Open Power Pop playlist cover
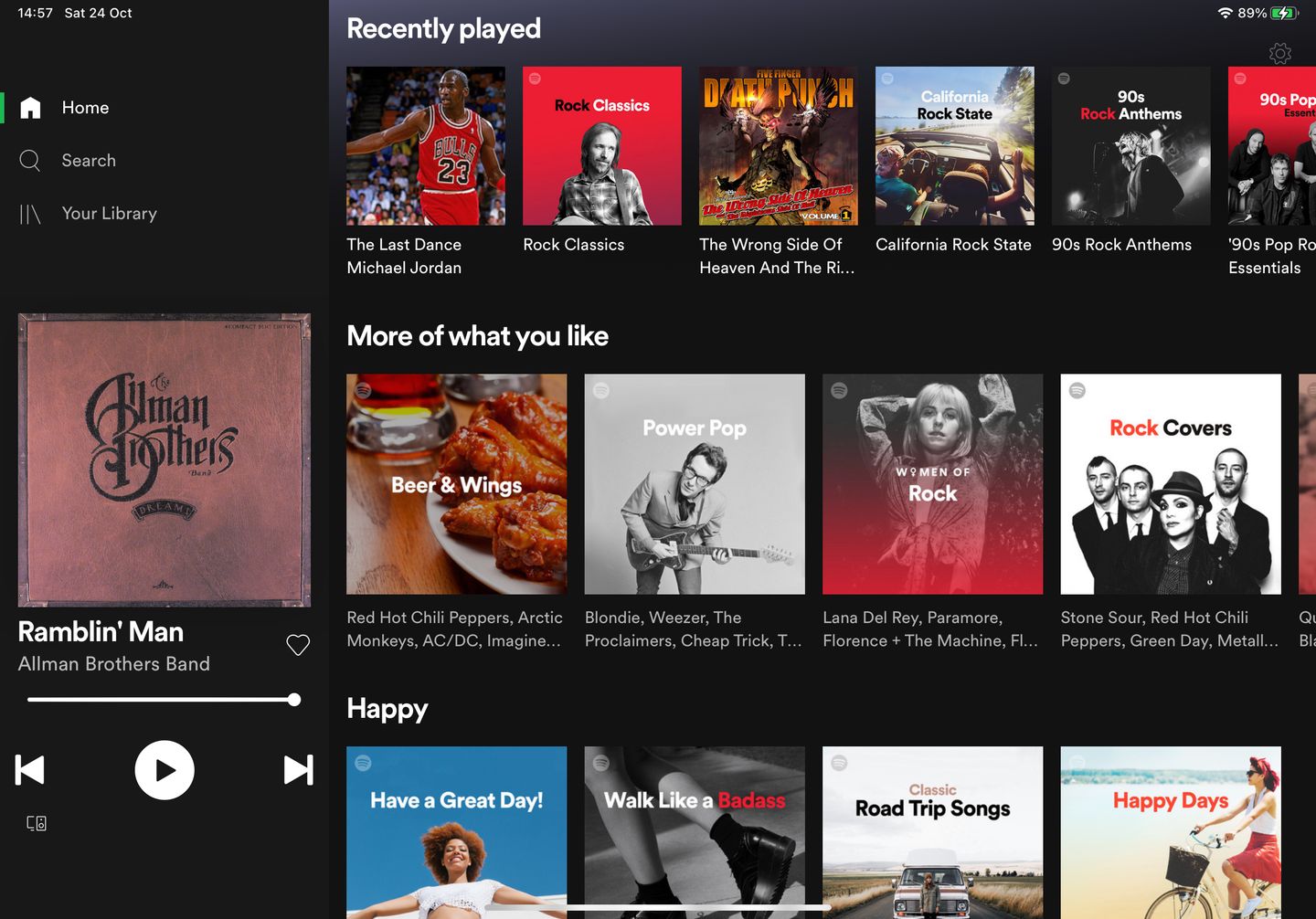Screen dimensions: 1316x919 (x=695, y=484)
